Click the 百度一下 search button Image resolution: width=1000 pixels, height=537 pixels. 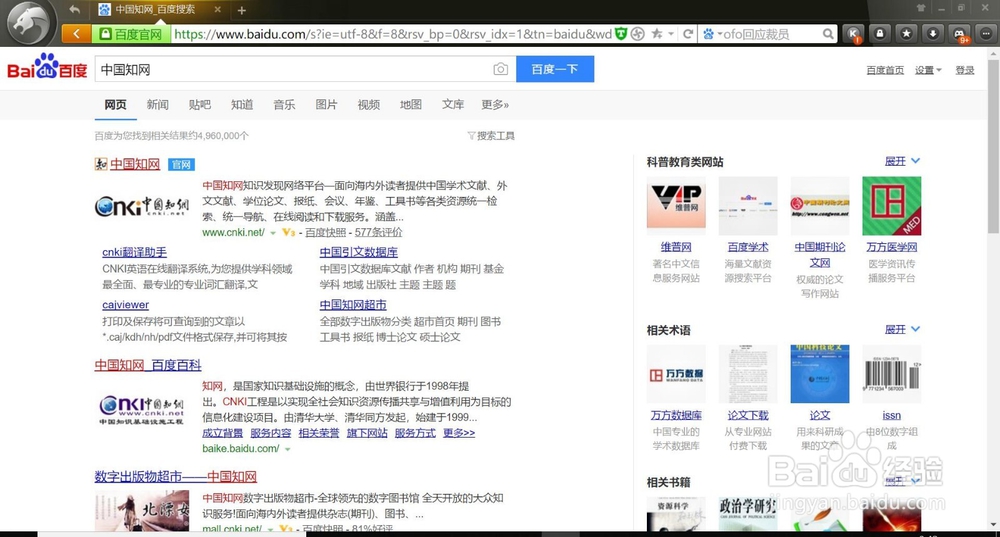coord(555,69)
